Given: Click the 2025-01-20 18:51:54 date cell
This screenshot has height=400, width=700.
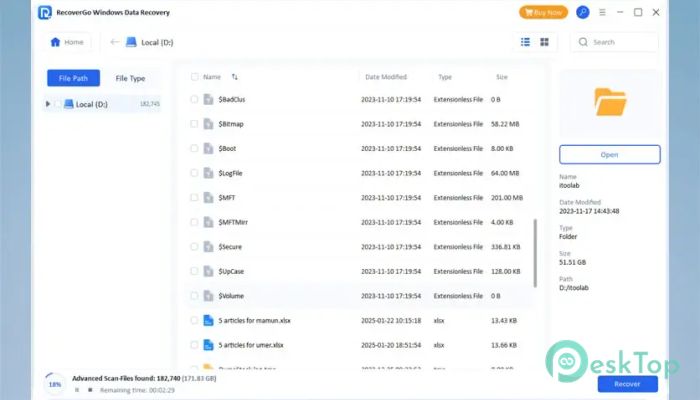Looking at the screenshot, I should pos(391,345).
